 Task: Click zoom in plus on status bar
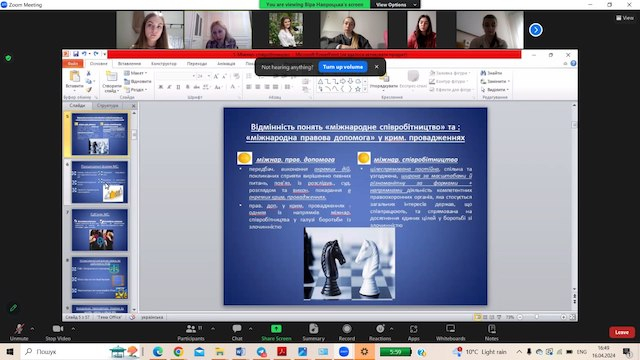click(x=563, y=317)
